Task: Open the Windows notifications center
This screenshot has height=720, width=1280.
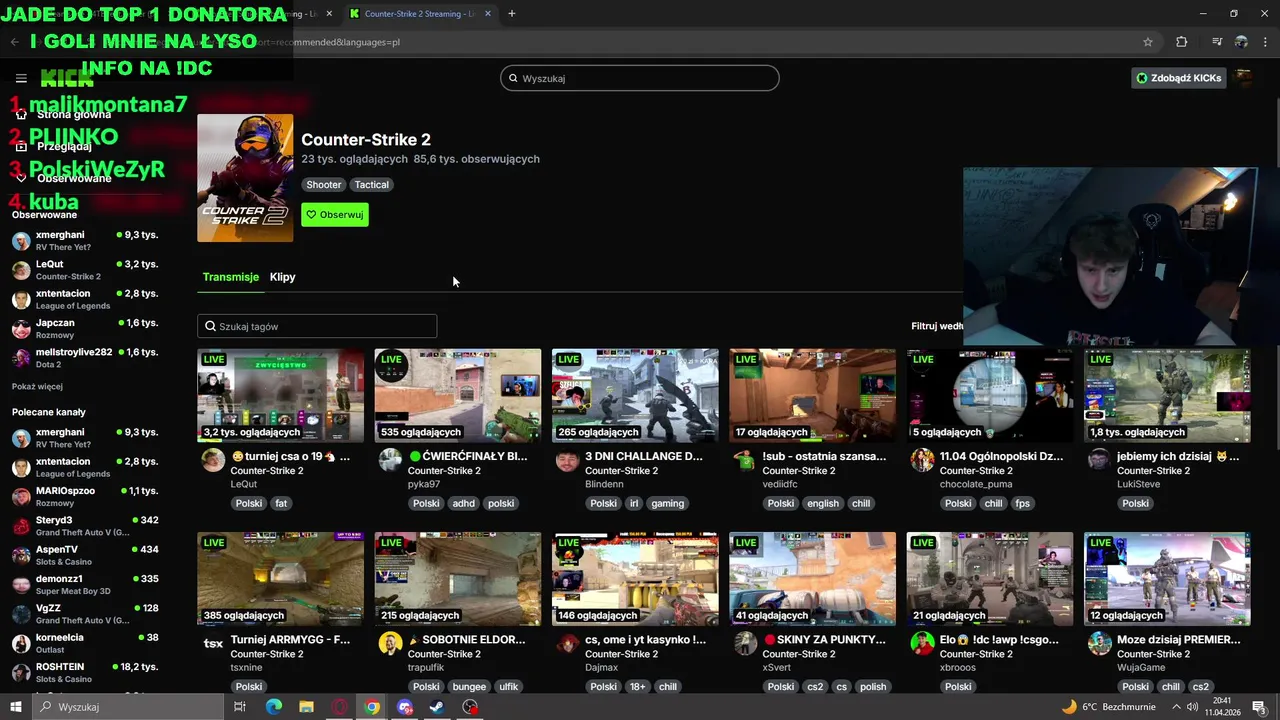Action: click(1259, 707)
